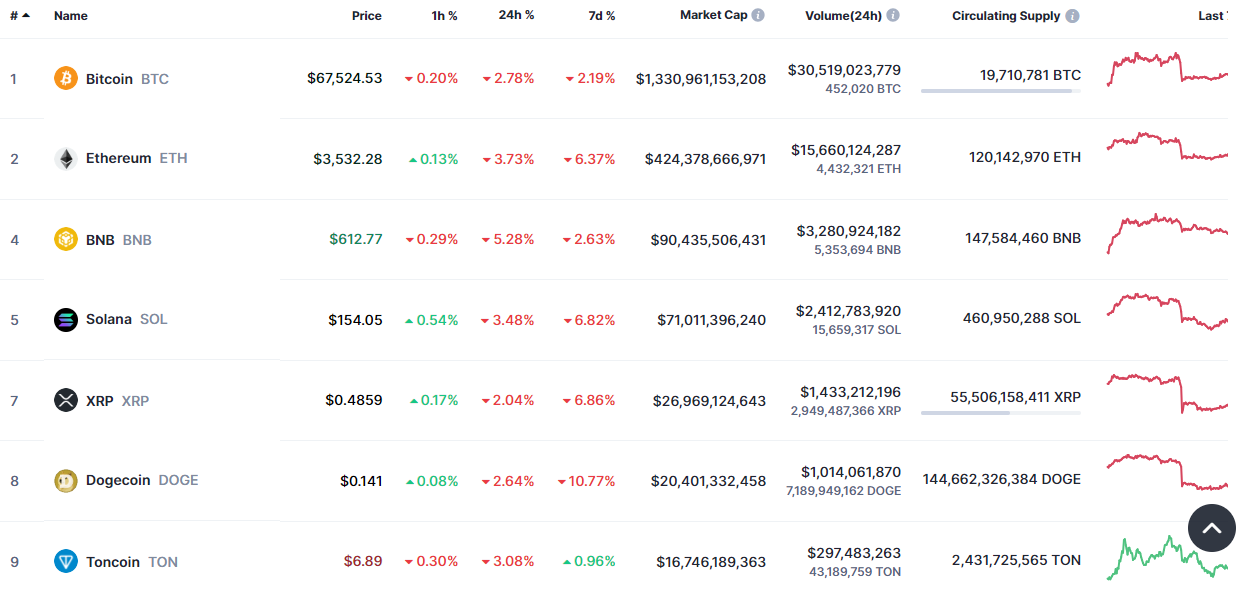The height and width of the screenshot is (596, 1242).
Task: Click the Market Cap info icon
Action: [x=758, y=15]
